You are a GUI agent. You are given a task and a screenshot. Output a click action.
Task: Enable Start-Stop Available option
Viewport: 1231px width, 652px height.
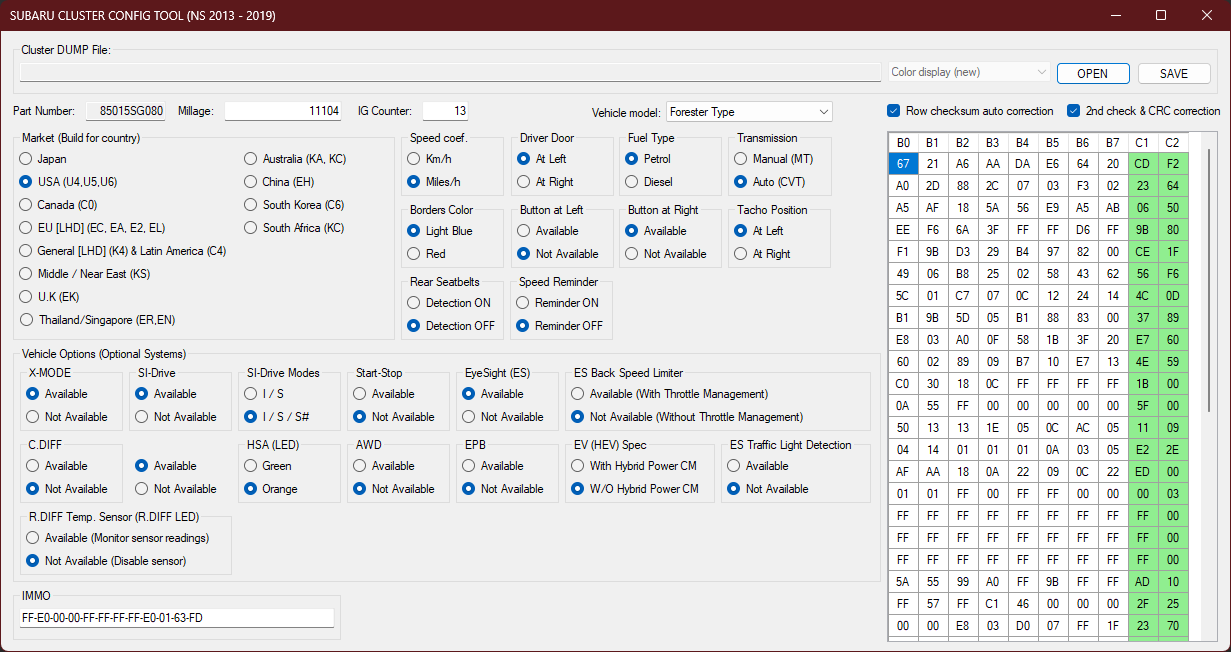(360, 394)
